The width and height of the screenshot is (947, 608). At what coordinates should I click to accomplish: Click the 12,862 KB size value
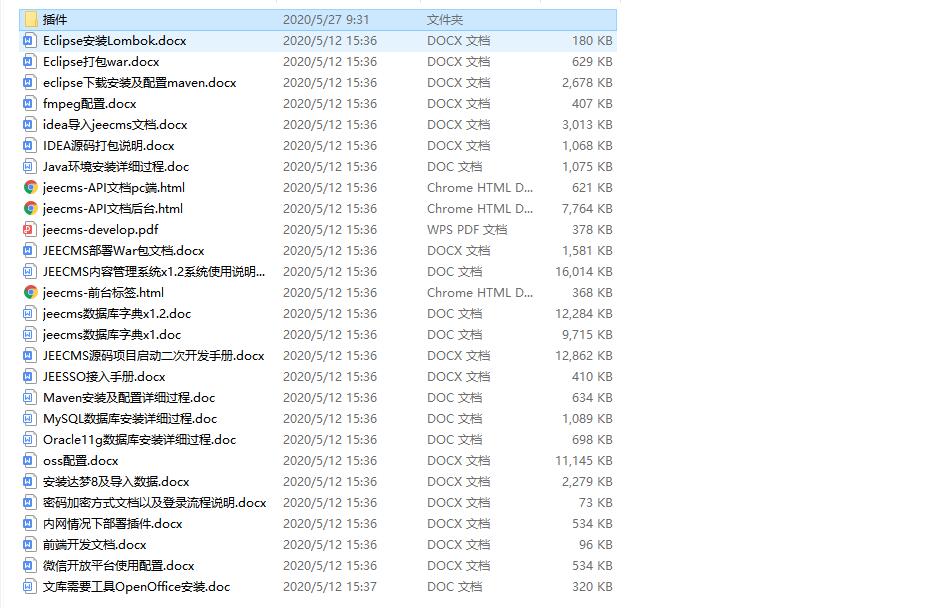pyautogui.click(x=583, y=356)
